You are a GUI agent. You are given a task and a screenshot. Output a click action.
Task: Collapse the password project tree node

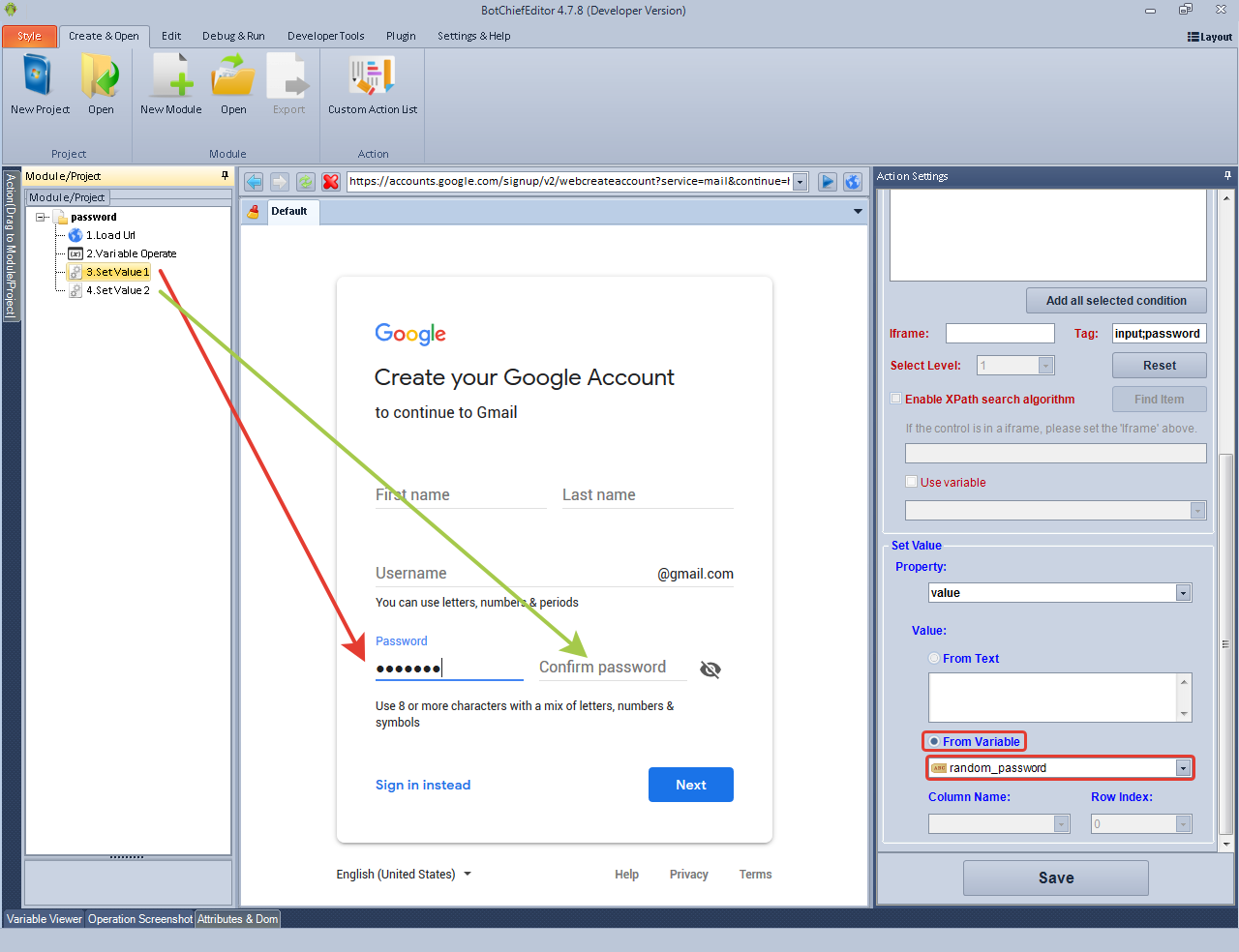click(x=42, y=218)
